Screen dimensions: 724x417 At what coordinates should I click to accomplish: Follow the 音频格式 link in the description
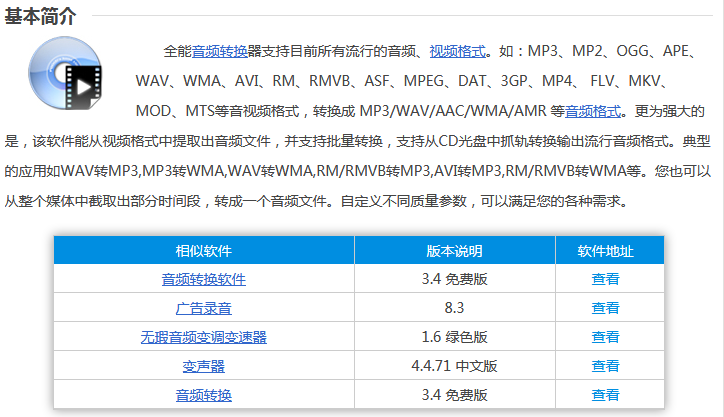[593, 111]
